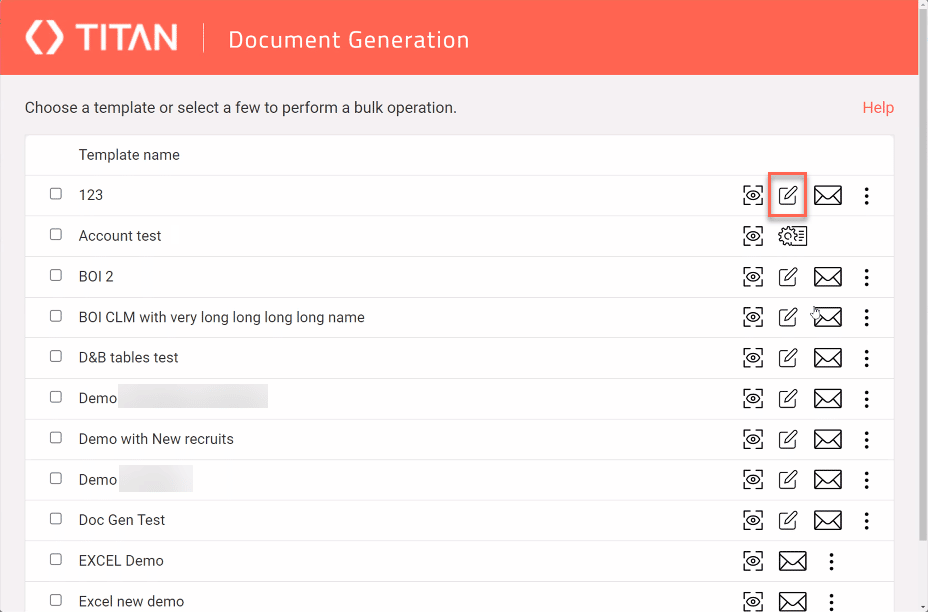Click the edit icon for template 123

pyautogui.click(x=788, y=195)
